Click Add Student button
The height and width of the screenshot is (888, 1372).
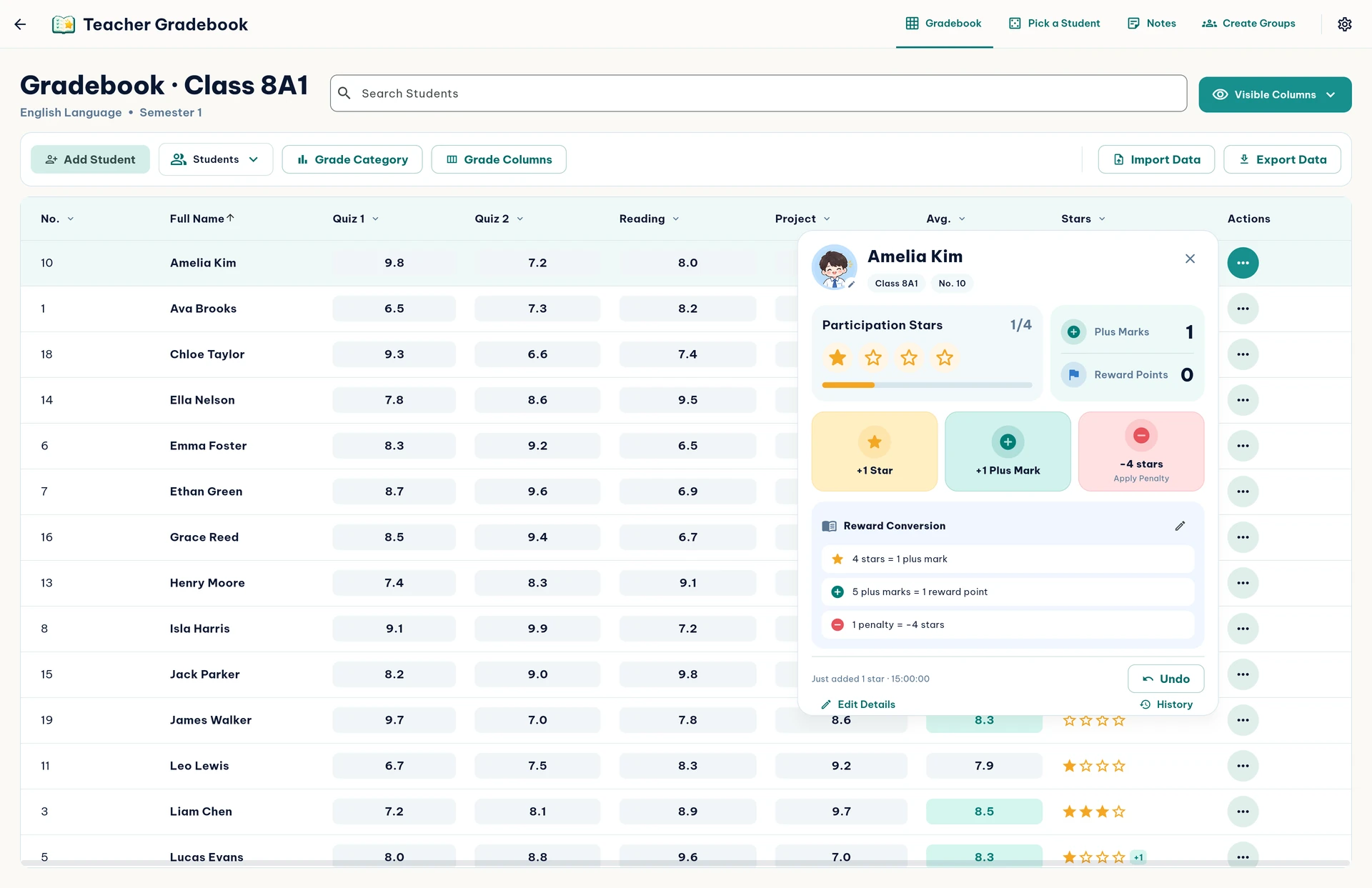click(90, 159)
